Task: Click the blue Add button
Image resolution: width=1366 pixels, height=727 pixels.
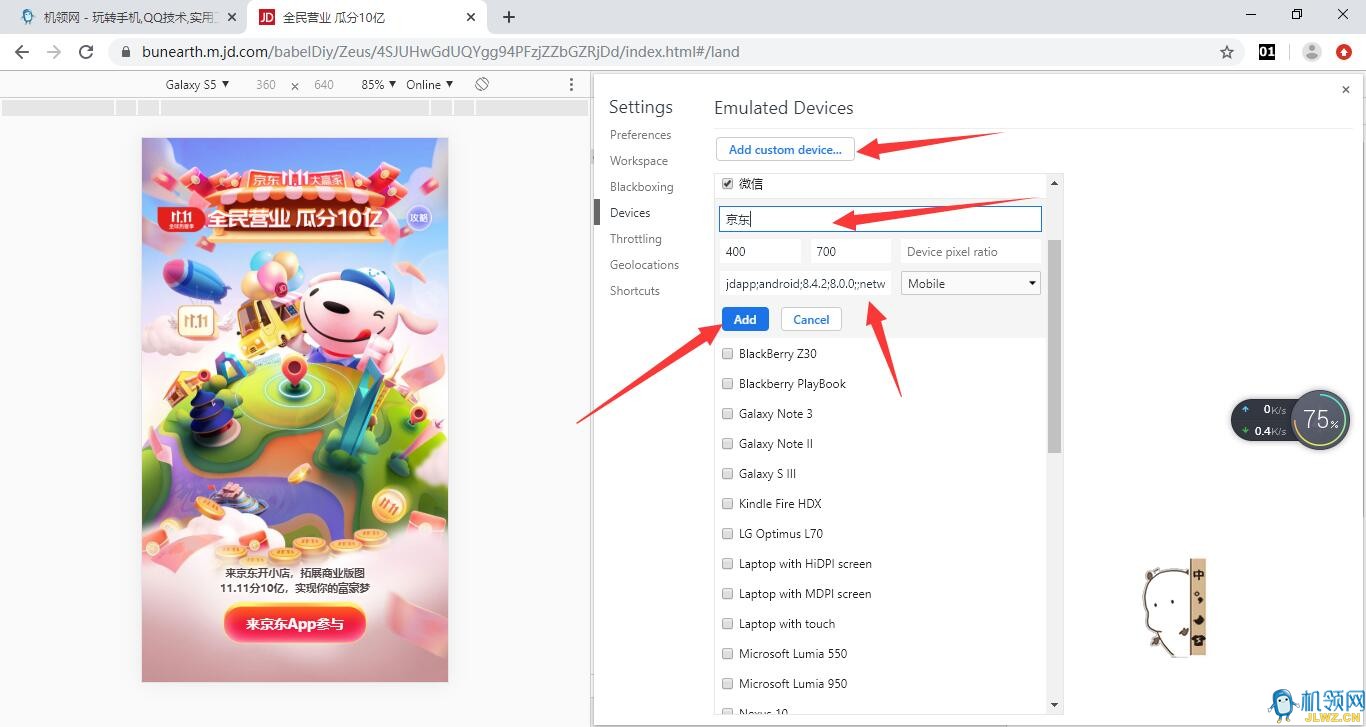Action: pyautogui.click(x=745, y=320)
